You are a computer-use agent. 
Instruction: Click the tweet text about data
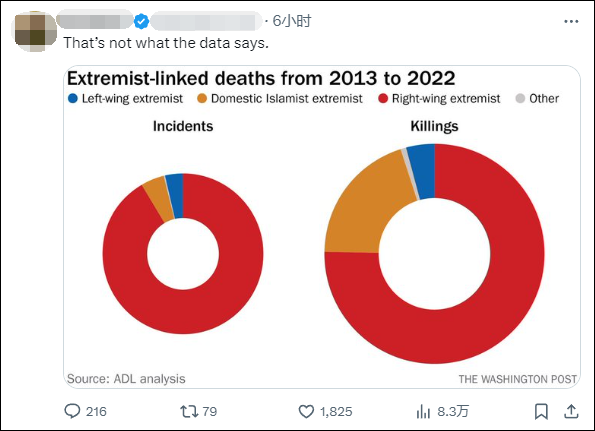click(x=166, y=43)
